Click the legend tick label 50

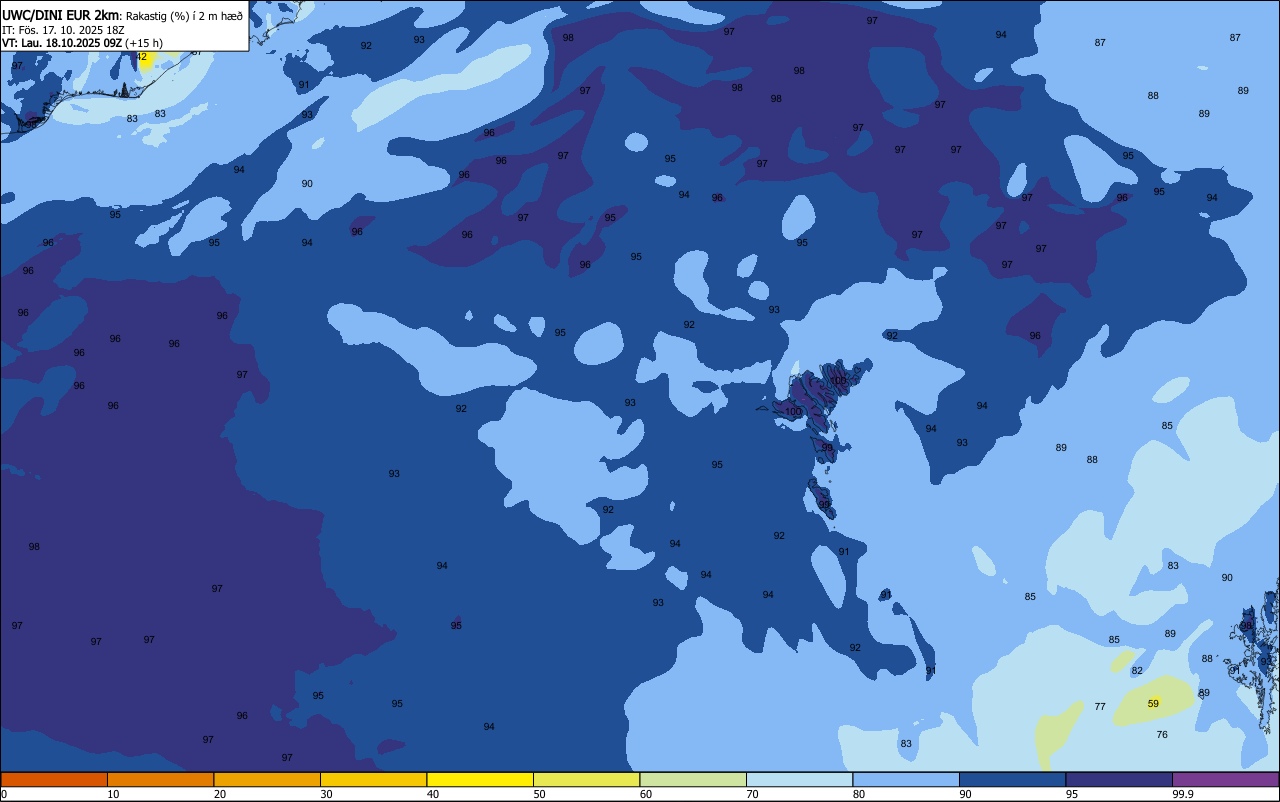(x=539, y=794)
